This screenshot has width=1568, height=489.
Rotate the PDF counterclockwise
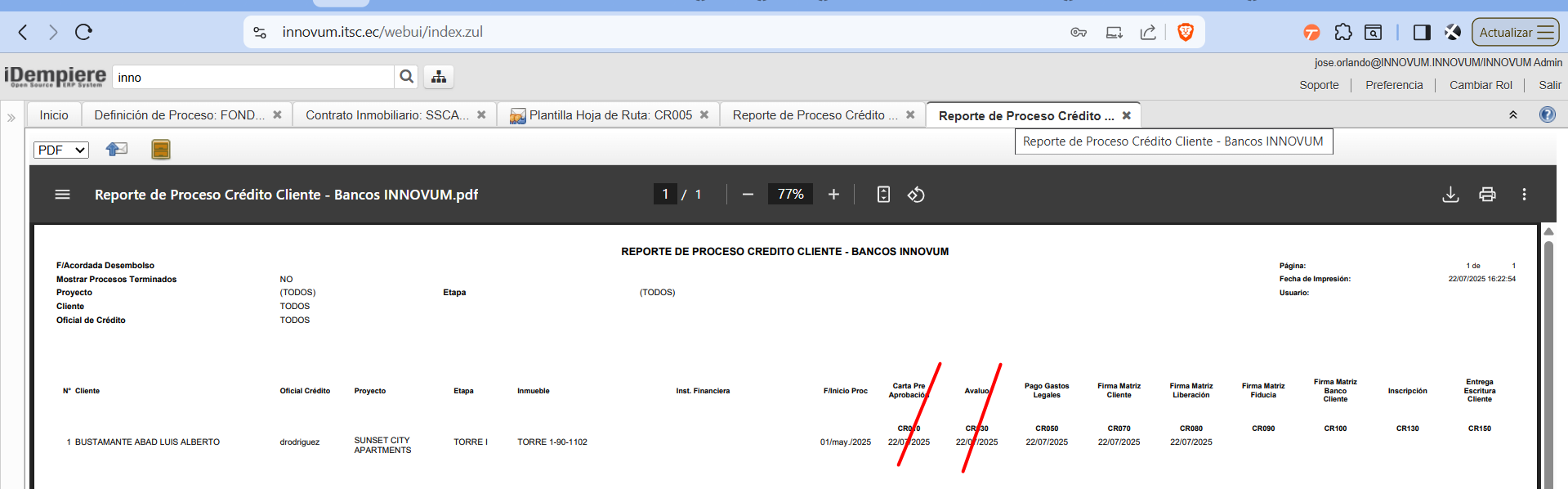[x=916, y=195]
